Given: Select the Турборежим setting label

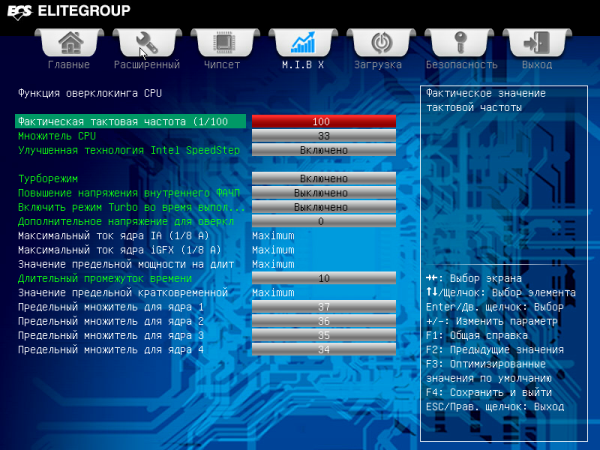Looking at the screenshot, I should (x=48, y=179).
